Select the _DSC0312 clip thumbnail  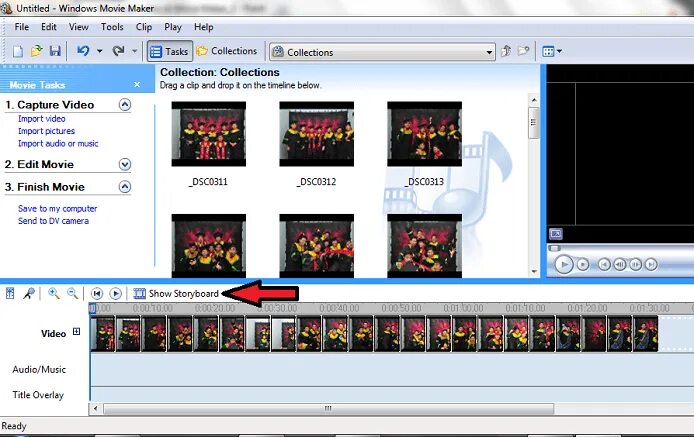tap(316, 134)
